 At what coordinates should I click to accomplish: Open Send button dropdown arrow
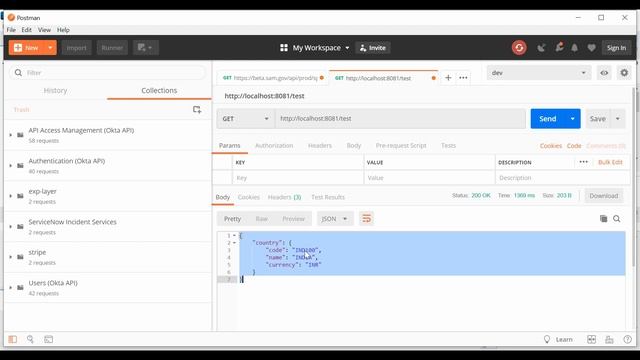[572, 119]
